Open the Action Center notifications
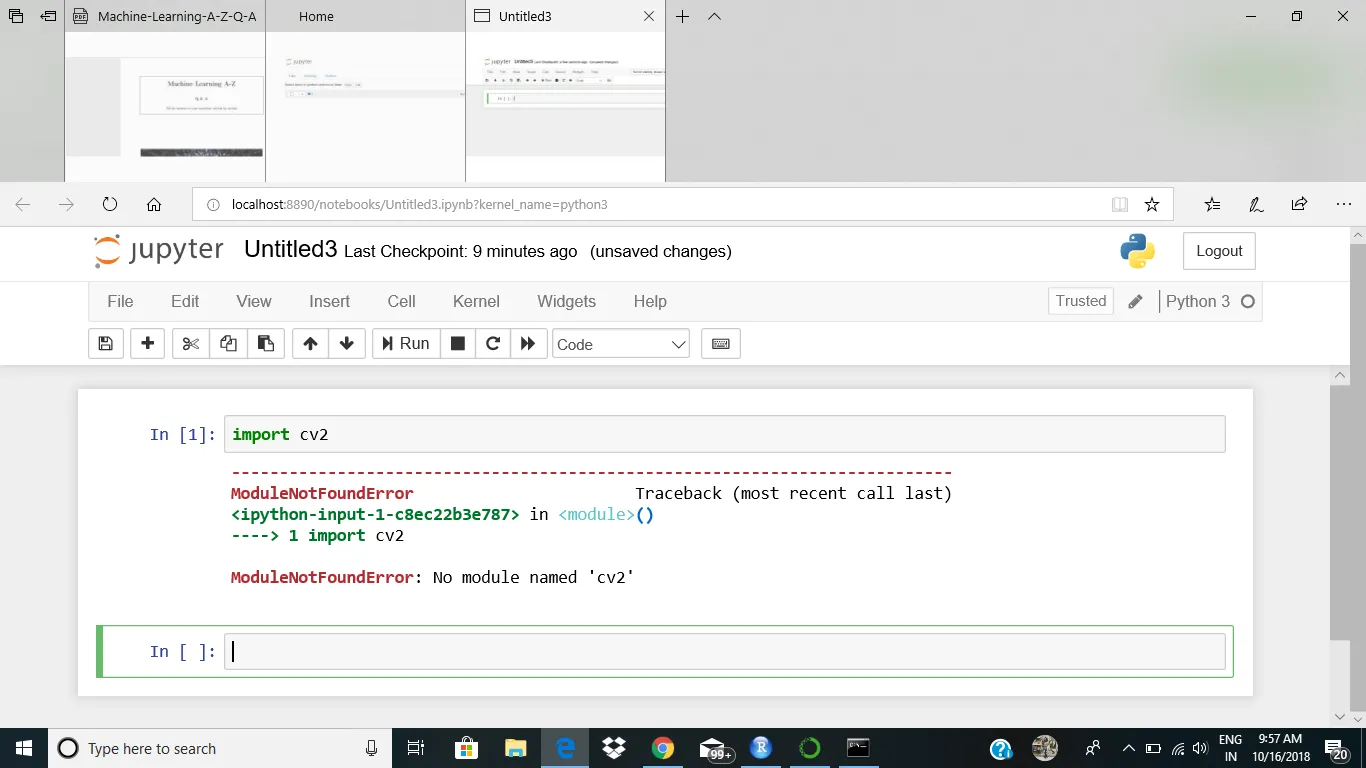This screenshot has width=1366, height=768. [1336, 748]
